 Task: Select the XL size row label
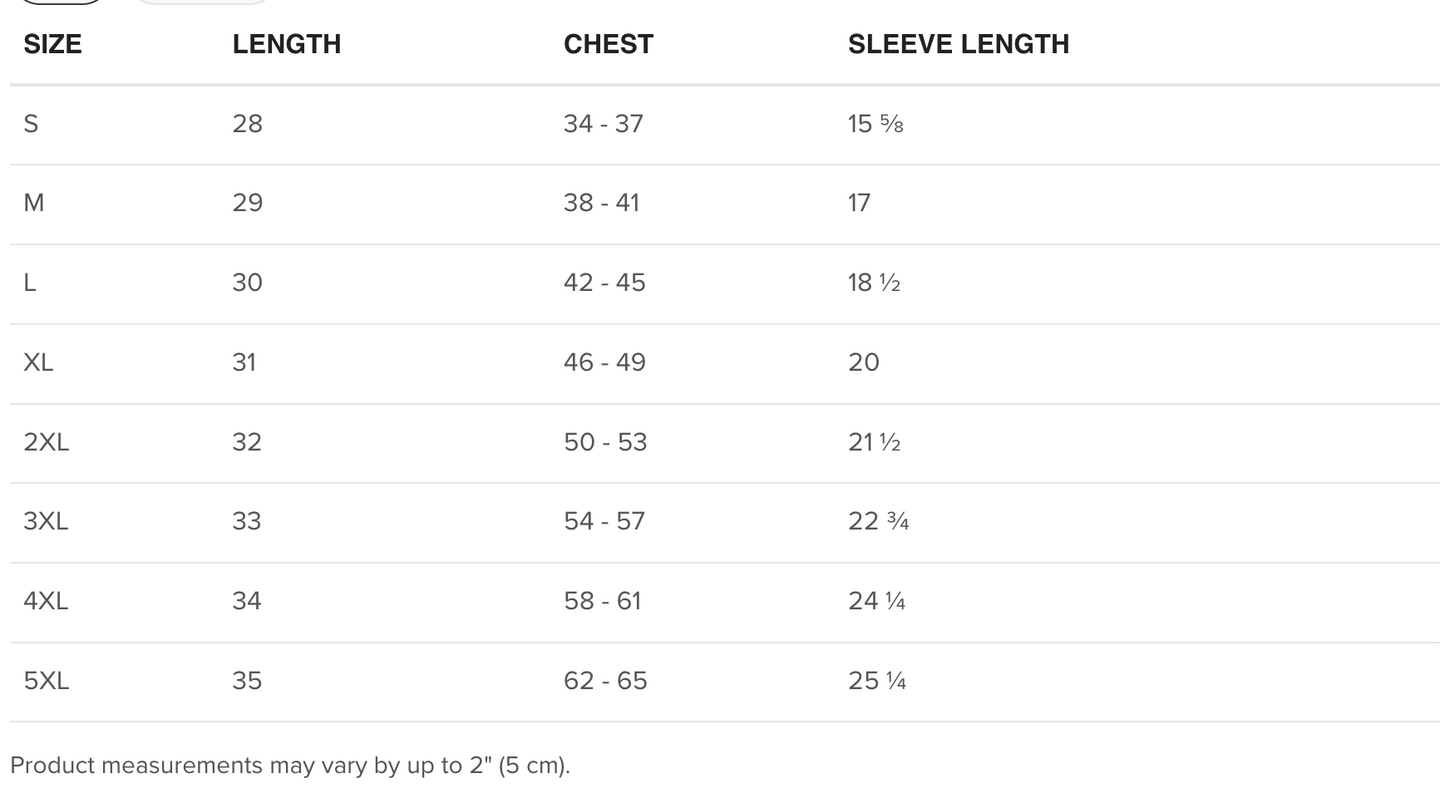38,362
